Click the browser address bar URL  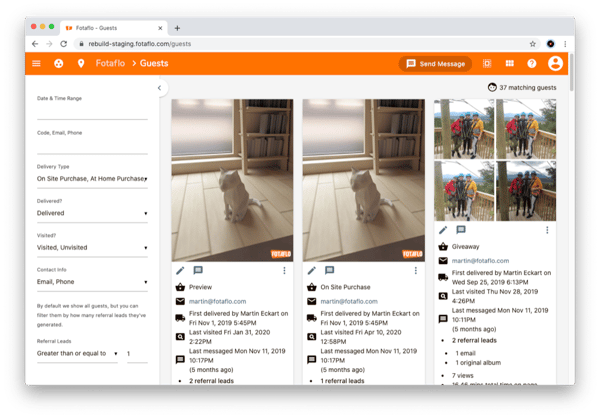tap(140, 44)
